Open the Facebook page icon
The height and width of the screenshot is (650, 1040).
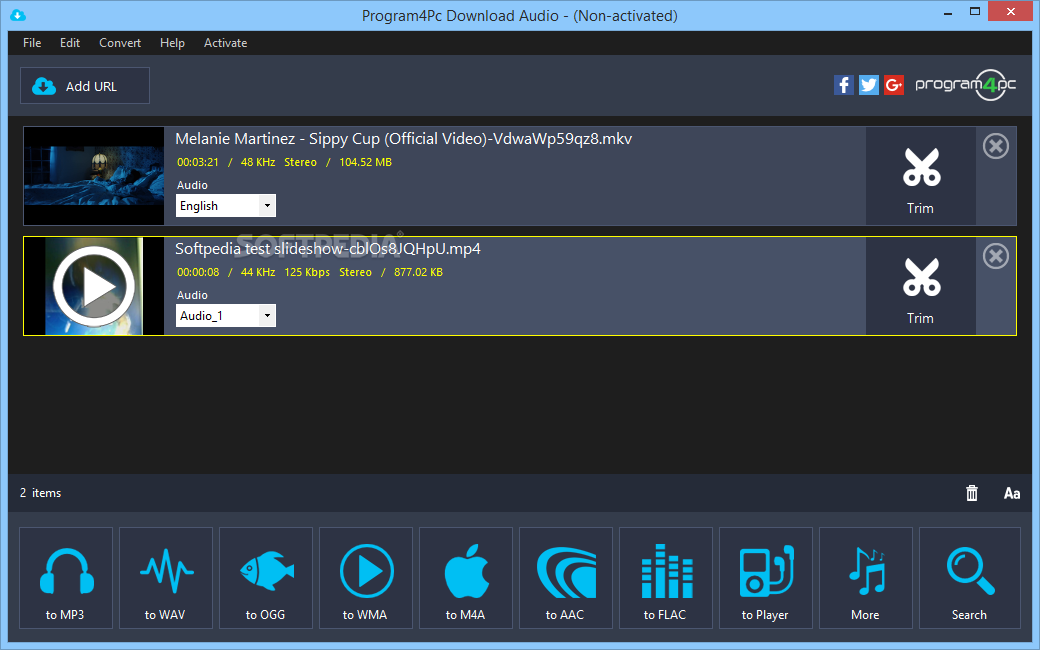pos(844,85)
